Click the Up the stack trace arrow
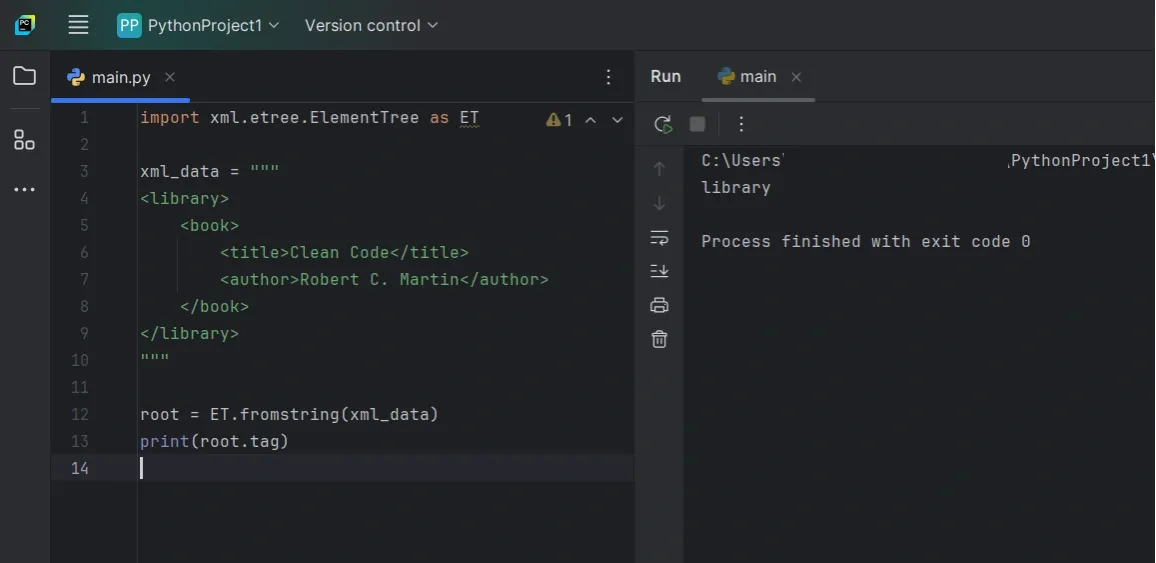 pyautogui.click(x=660, y=169)
